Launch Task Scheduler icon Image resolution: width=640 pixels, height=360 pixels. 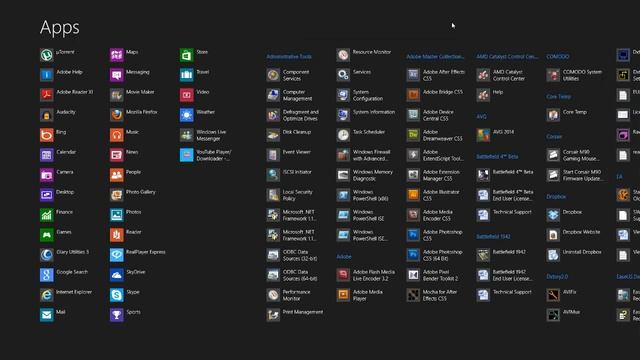[x=343, y=135]
